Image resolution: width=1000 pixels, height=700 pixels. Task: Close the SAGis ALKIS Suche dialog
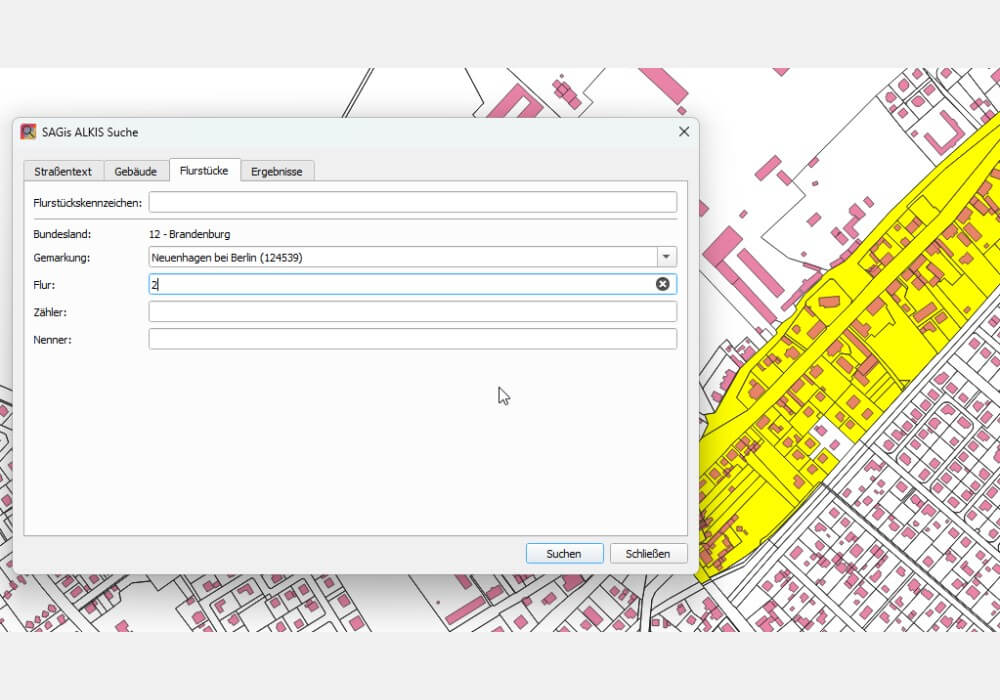(684, 131)
